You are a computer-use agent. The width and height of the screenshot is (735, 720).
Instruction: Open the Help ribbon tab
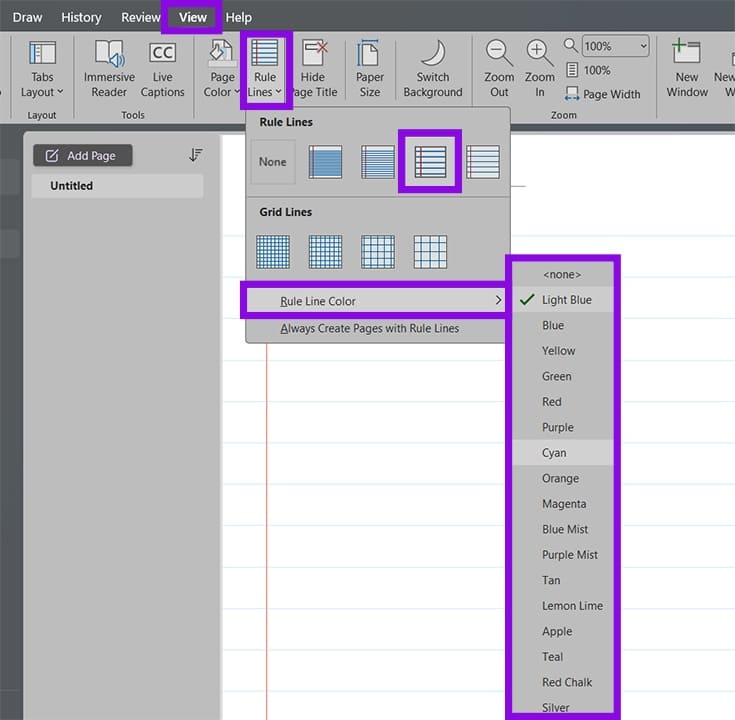[239, 17]
